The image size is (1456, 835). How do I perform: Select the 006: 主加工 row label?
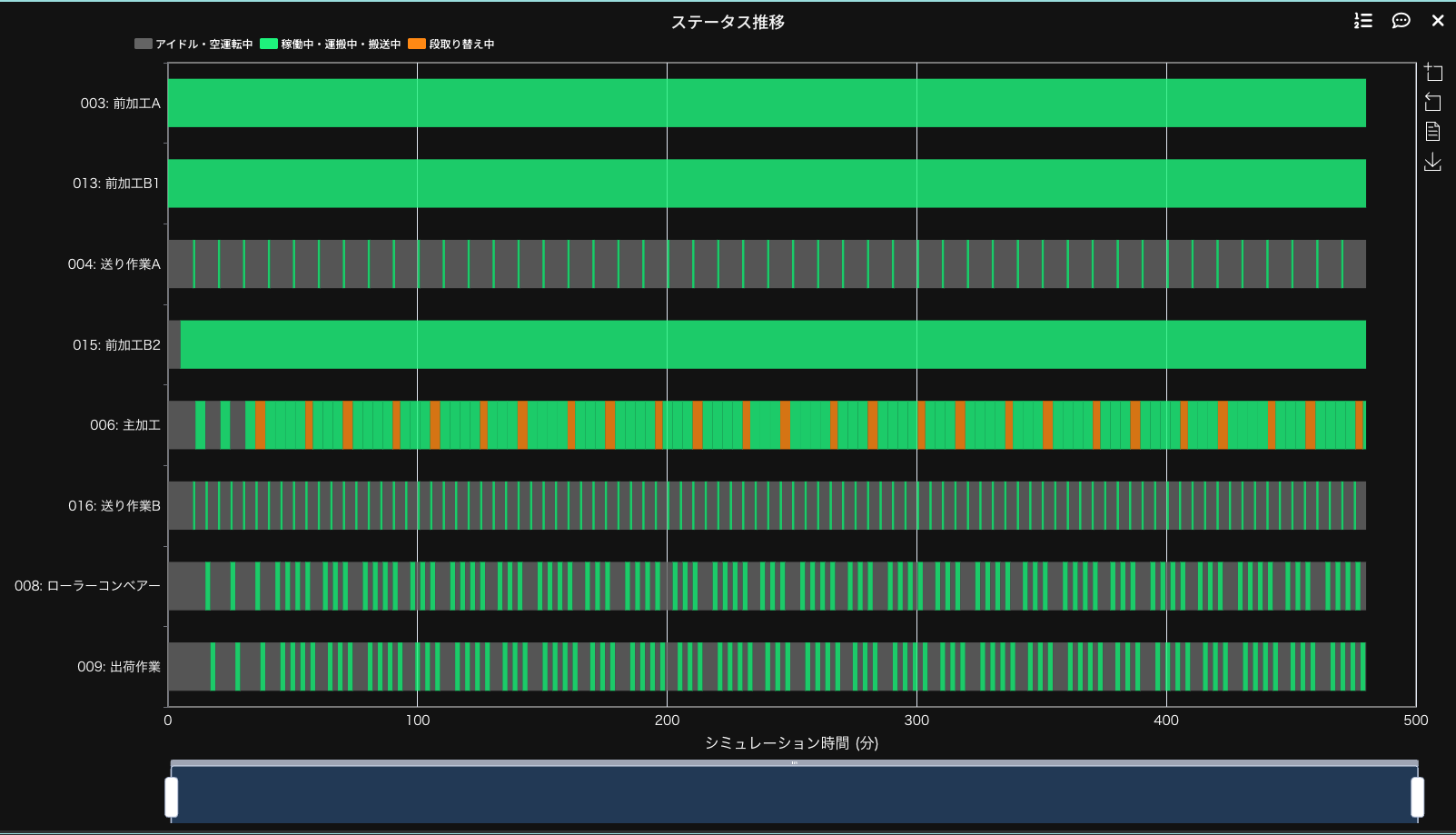pyautogui.click(x=124, y=425)
